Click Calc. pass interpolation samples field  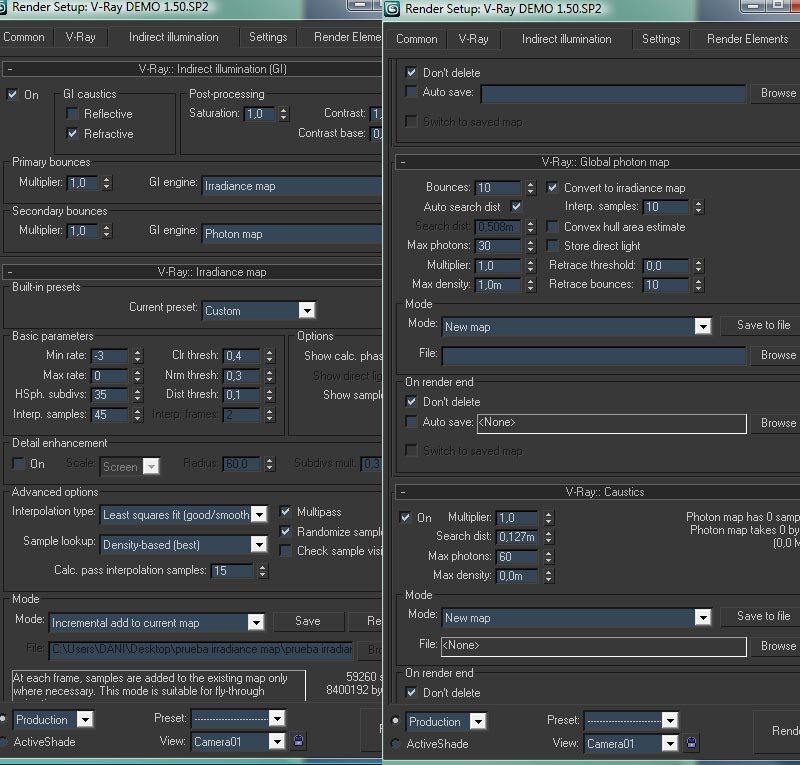(x=232, y=571)
